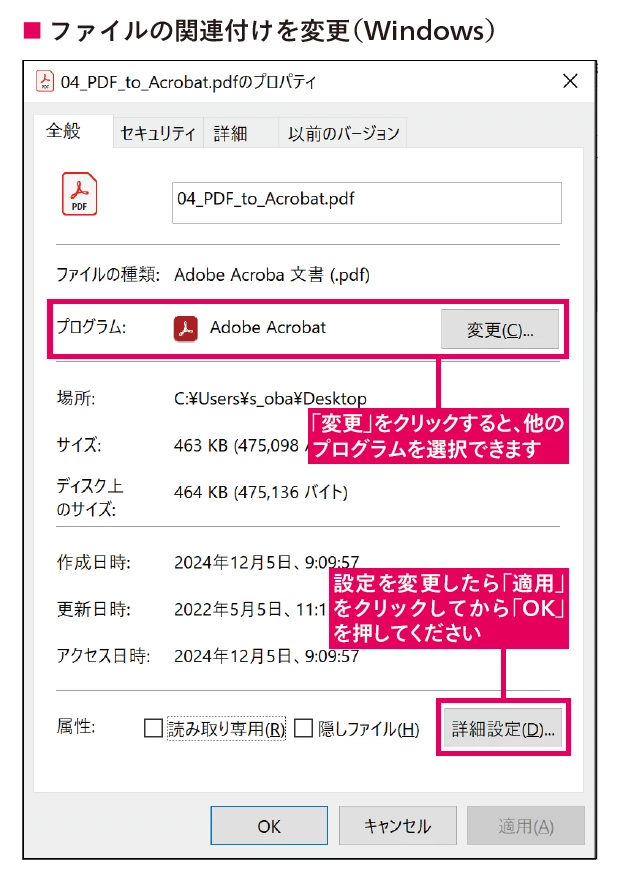
Task: Click the PDF icon in the title bar
Action: click(44, 81)
